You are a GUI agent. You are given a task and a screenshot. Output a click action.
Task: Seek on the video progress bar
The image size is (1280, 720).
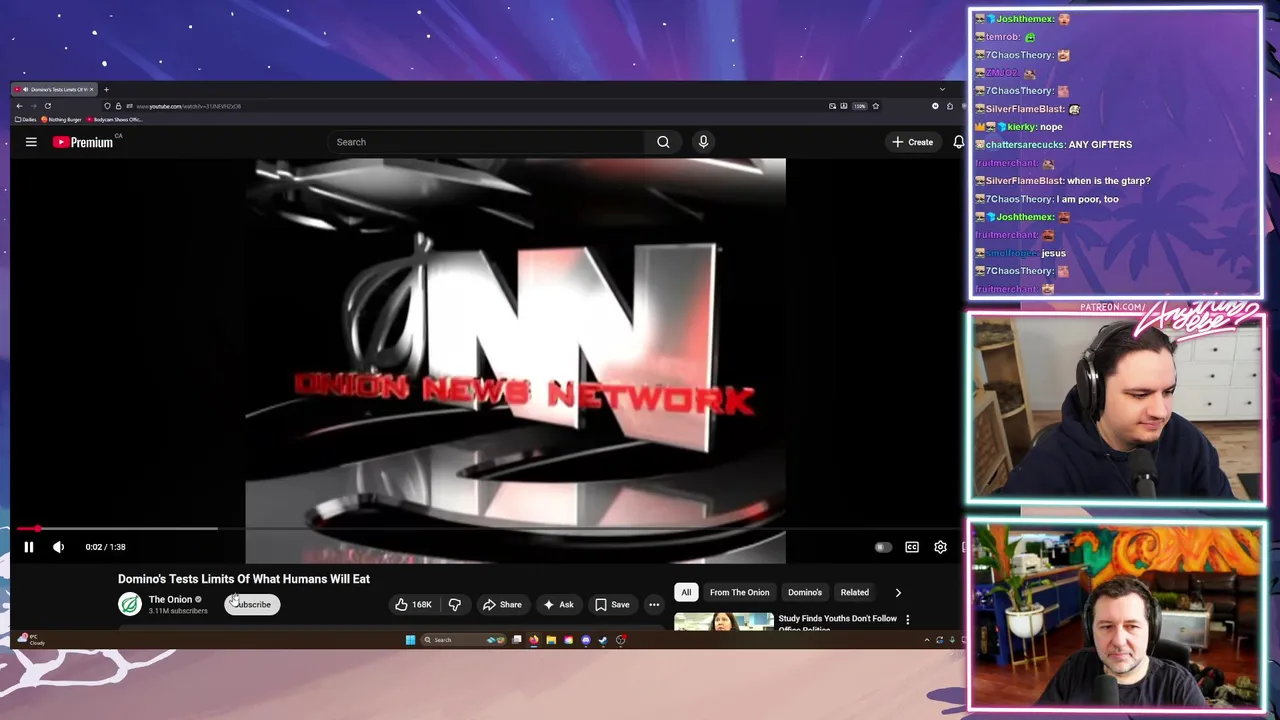[488, 528]
